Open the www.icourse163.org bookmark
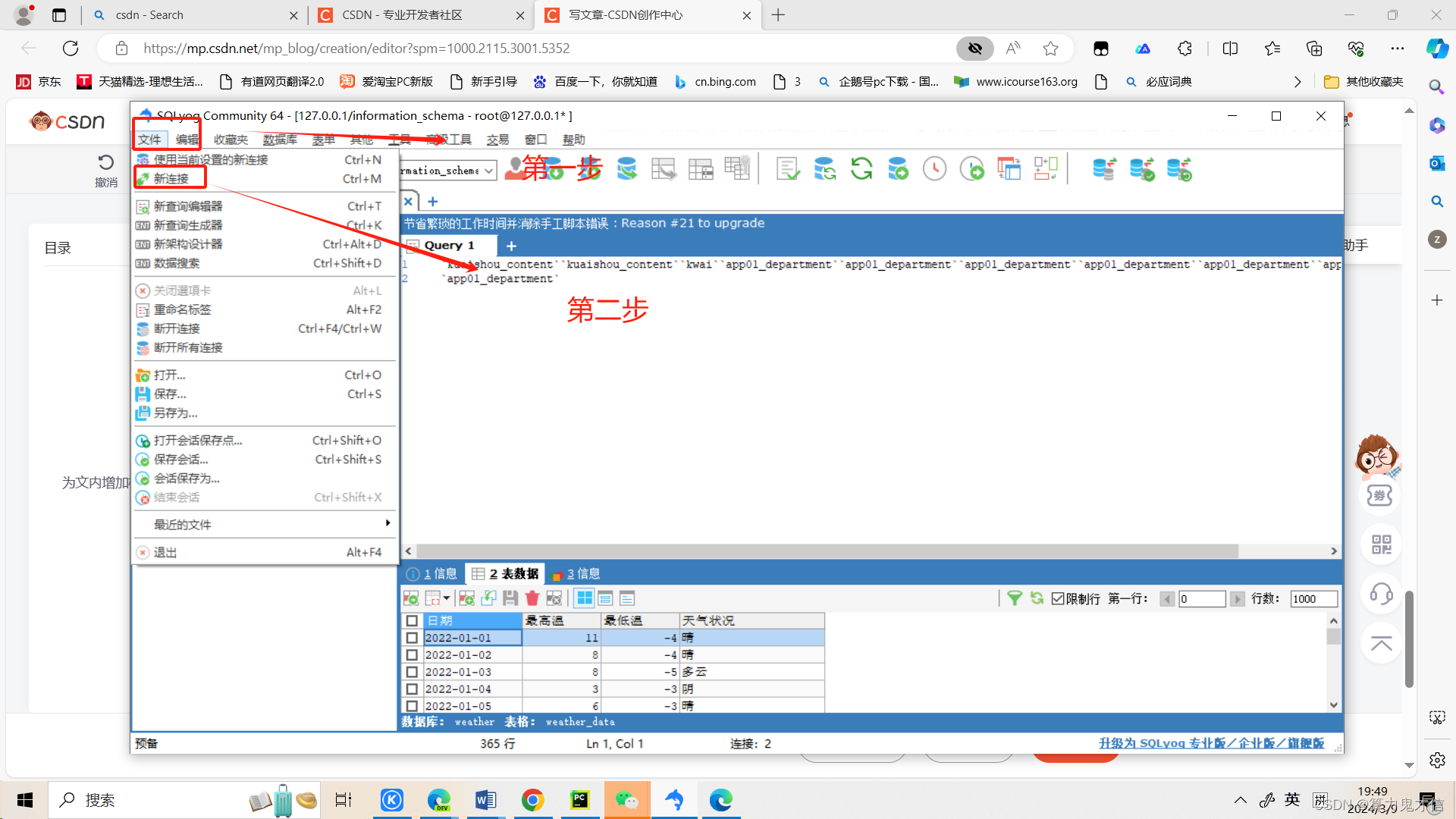The image size is (1456, 819). click(1016, 81)
